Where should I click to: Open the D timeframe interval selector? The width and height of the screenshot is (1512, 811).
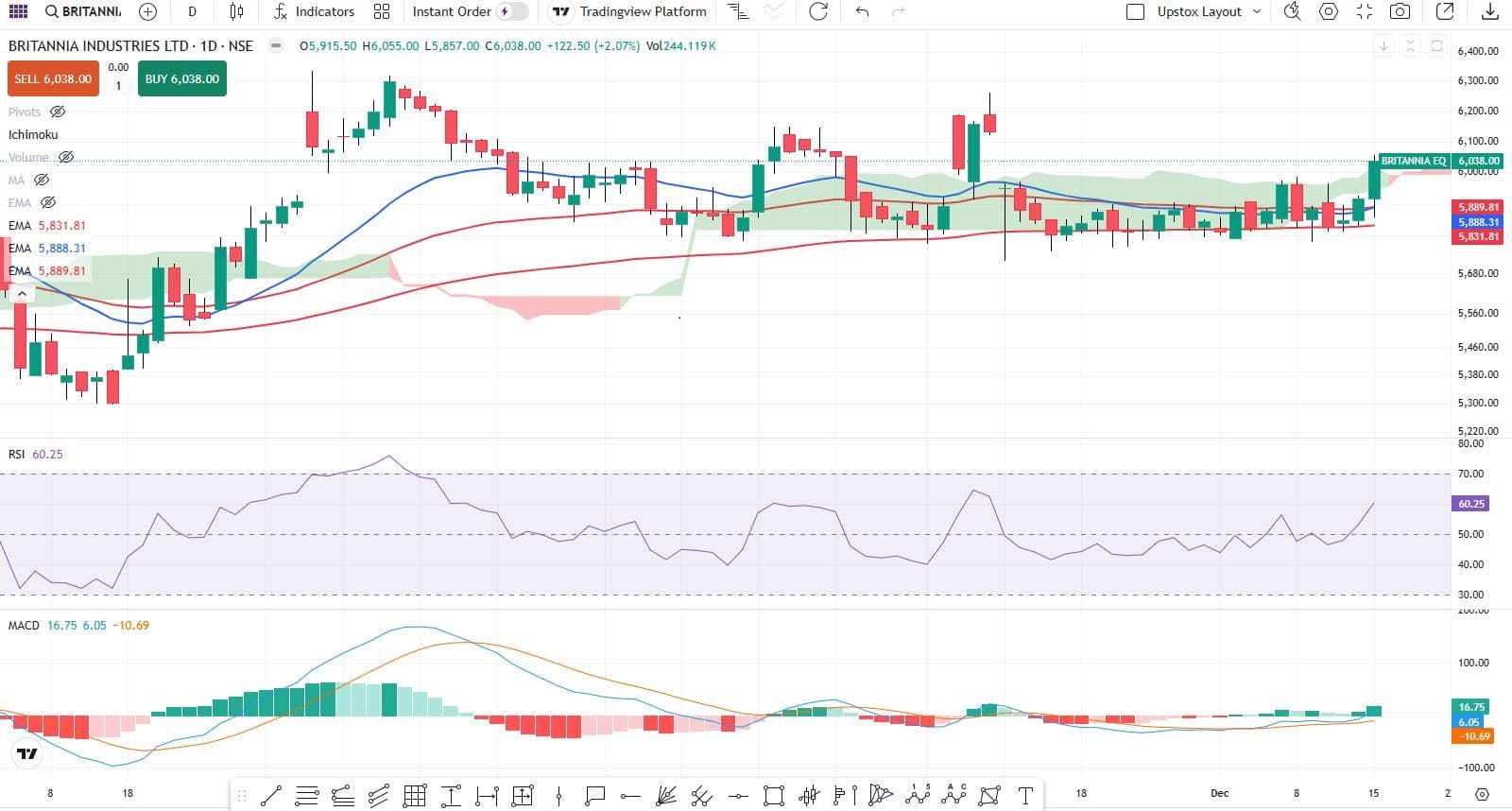point(193,11)
